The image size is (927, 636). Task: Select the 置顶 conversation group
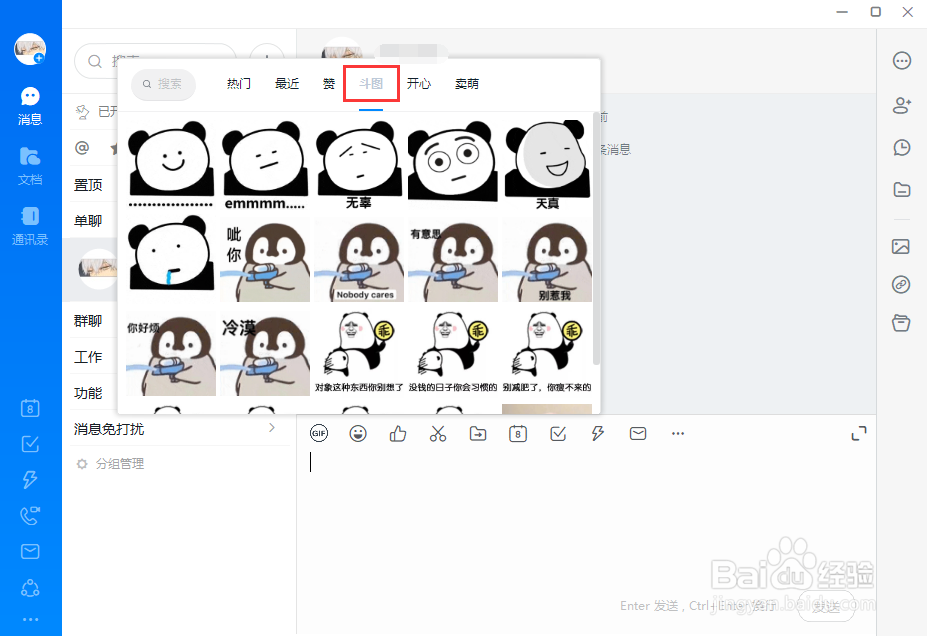pyautogui.click(x=88, y=185)
